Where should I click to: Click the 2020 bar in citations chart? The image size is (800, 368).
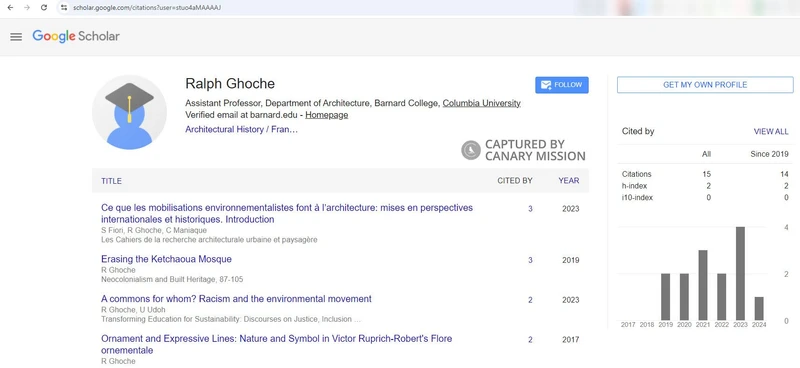point(684,297)
